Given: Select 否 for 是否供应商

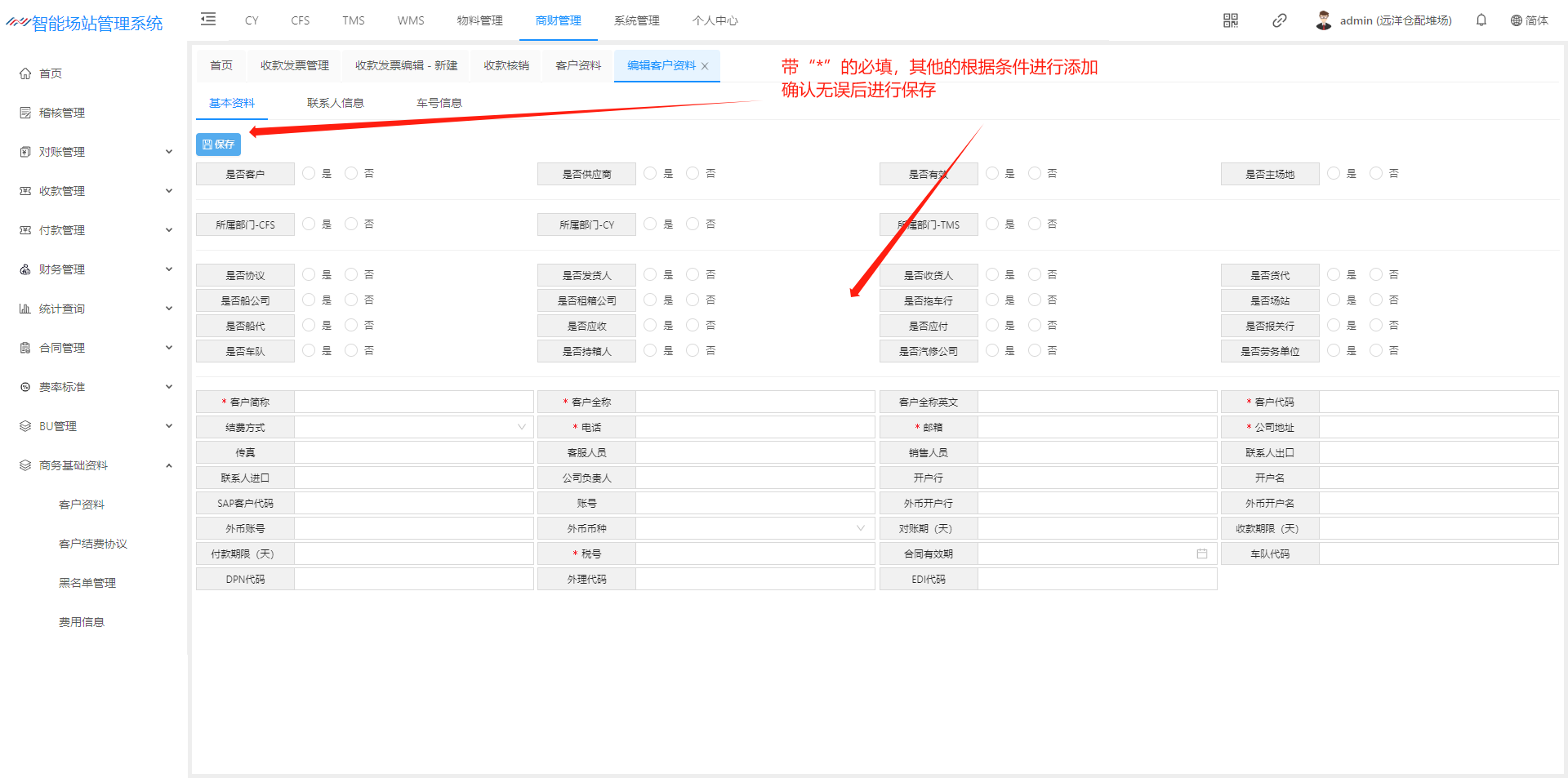Looking at the screenshot, I should pos(693,173).
